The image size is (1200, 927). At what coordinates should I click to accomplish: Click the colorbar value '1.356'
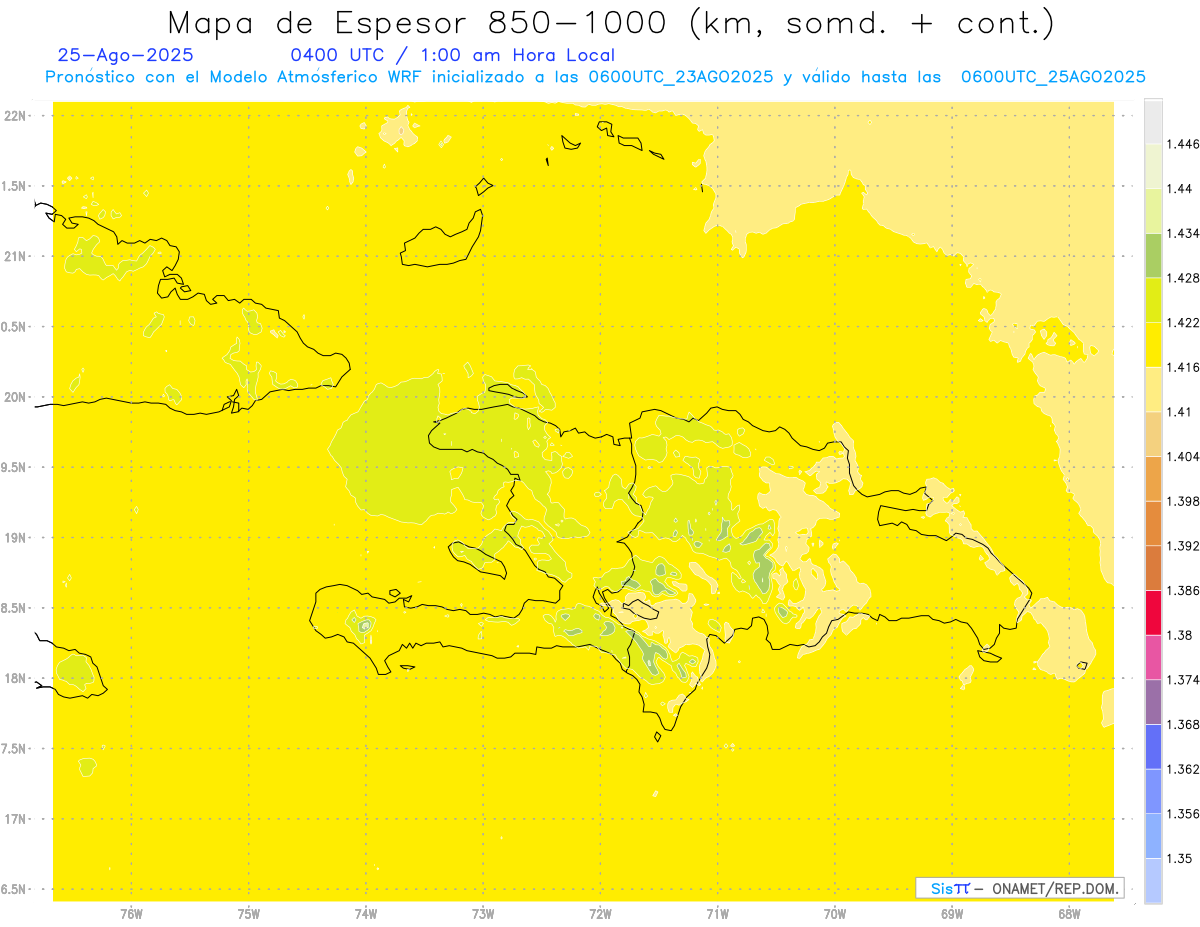[1183, 814]
